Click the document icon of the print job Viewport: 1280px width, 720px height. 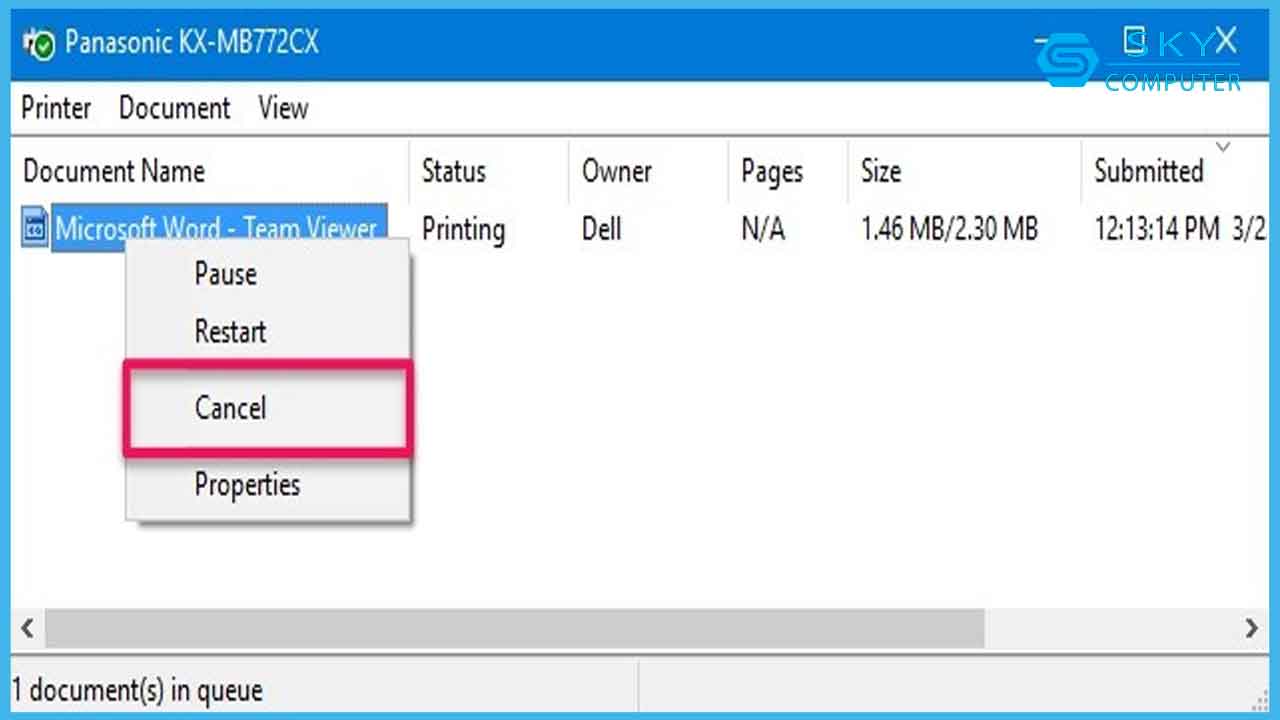click(x=35, y=229)
